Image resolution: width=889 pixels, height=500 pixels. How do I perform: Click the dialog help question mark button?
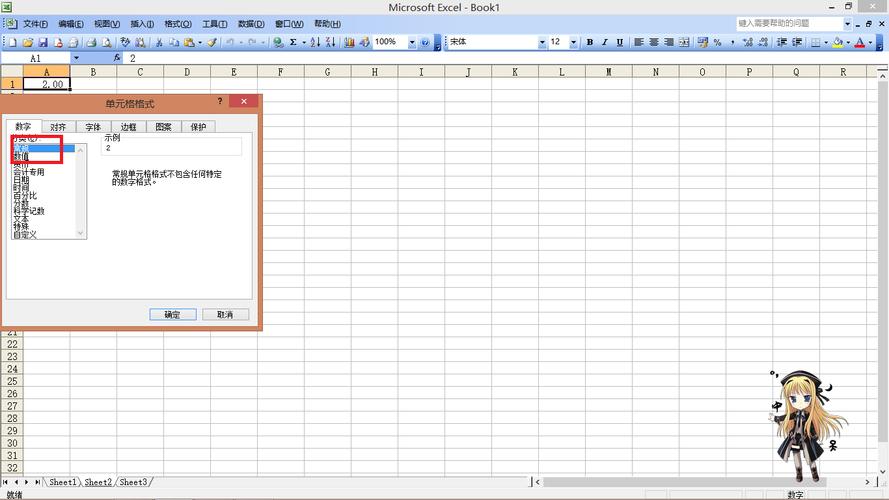tap(220, 101)
